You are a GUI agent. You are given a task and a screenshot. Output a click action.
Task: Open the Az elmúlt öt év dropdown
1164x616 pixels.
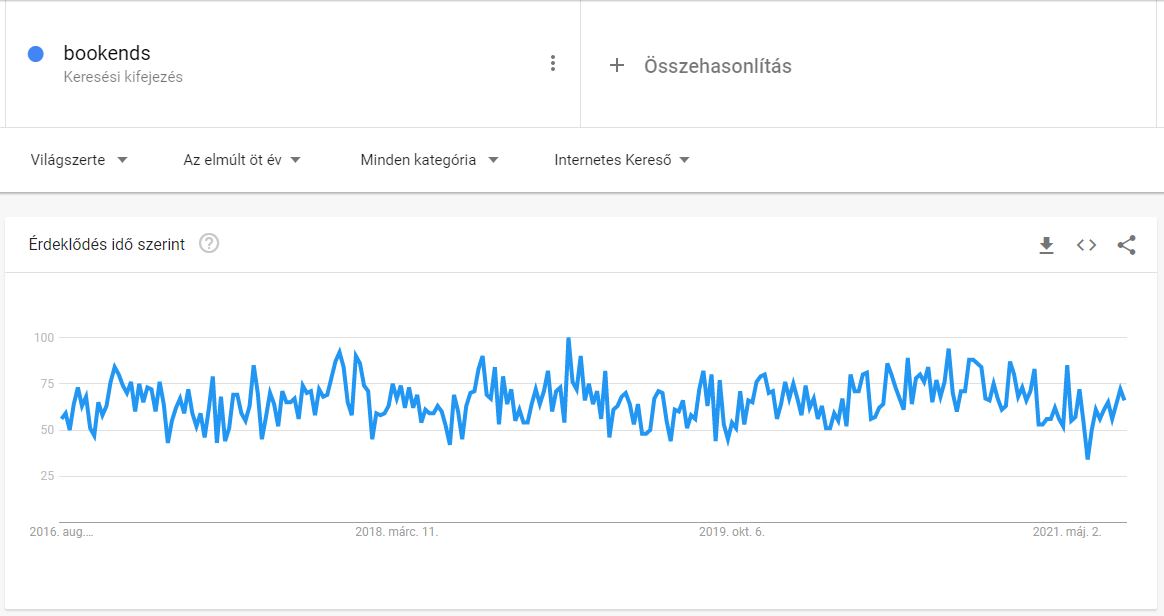click(242, 160)
